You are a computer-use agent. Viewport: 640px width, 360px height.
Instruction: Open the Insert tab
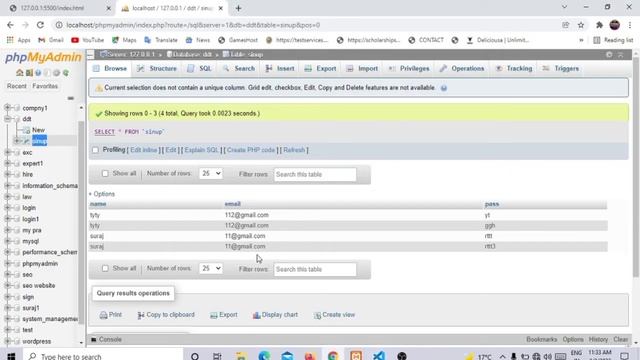click(x=280, y=69)
